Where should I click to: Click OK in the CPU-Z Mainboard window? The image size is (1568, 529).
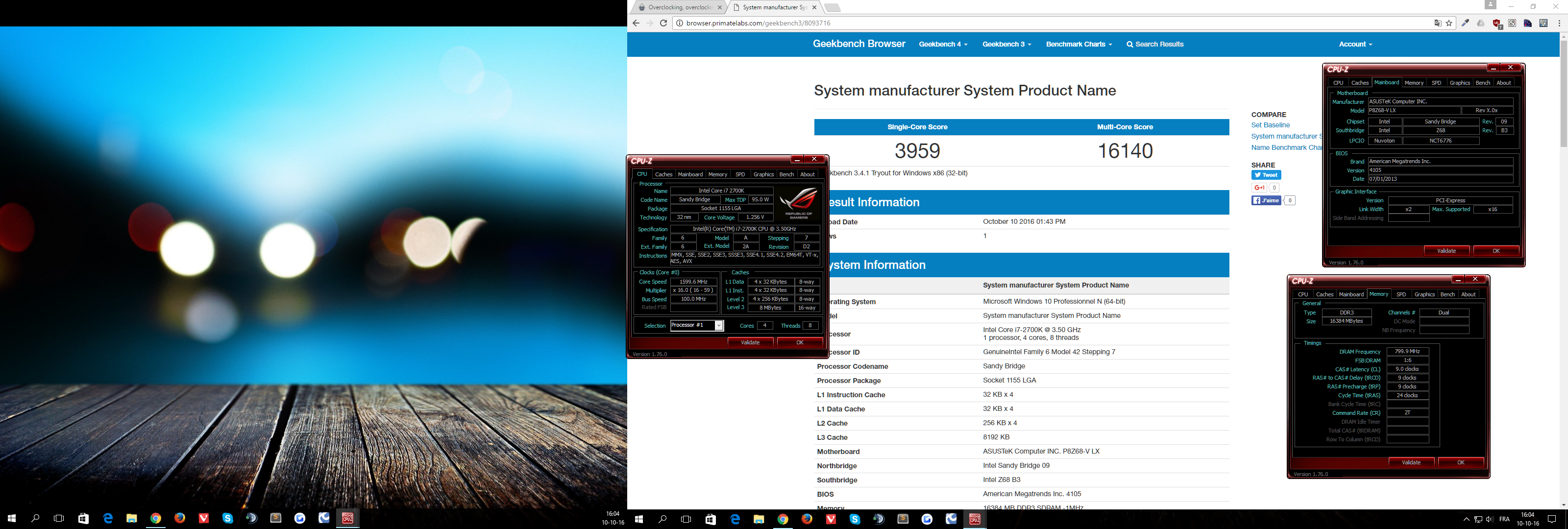[x=1496, y=251]
